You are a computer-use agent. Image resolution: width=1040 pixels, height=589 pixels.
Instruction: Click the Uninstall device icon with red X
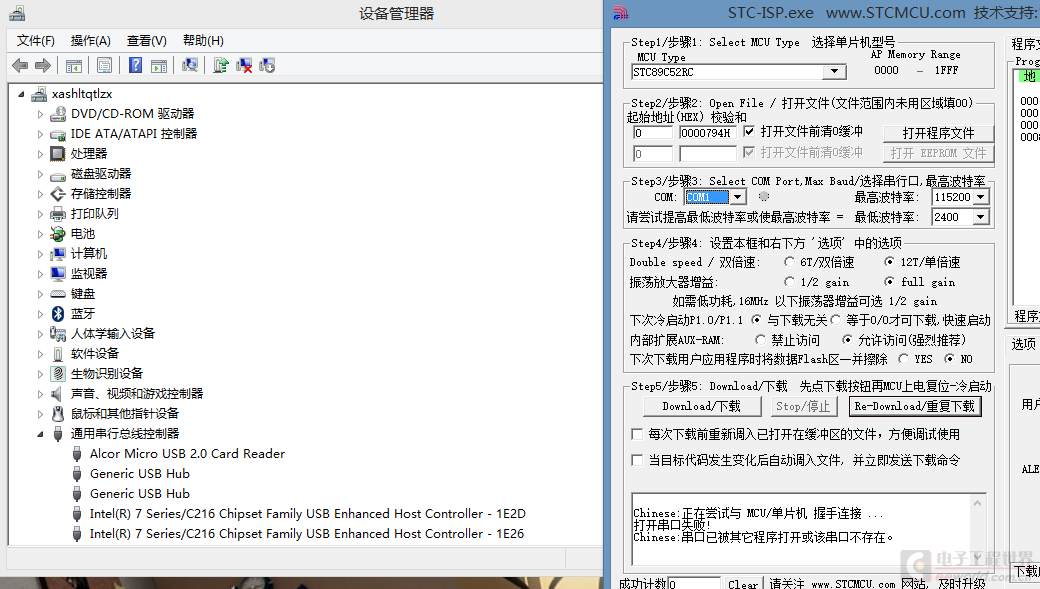[244, 65]
